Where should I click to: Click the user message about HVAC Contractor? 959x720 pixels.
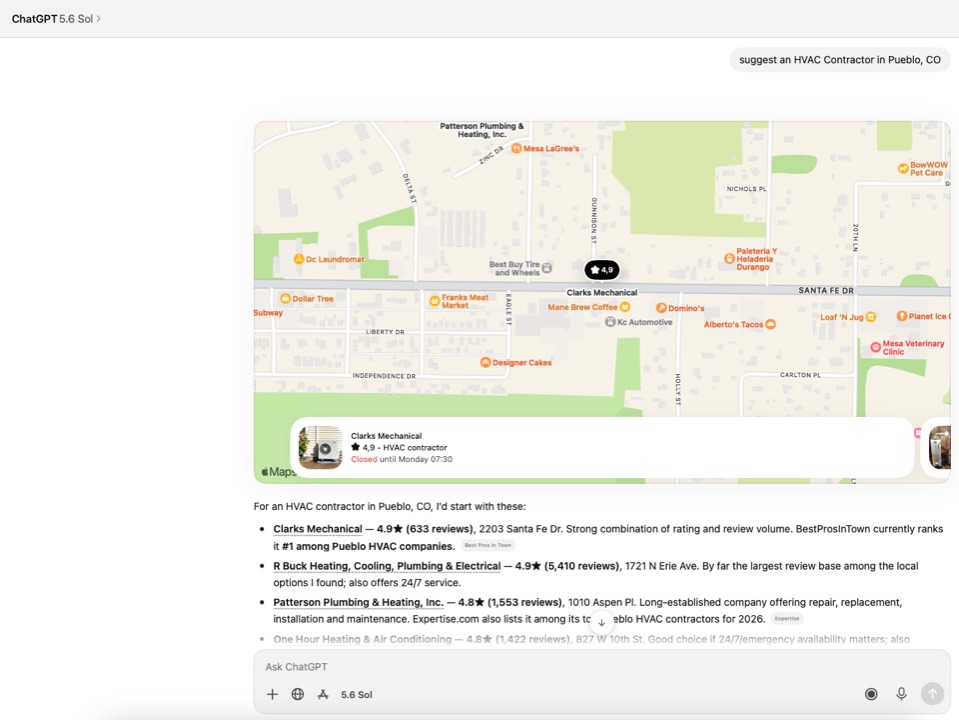pyautogui.click(x=840, y=60)
